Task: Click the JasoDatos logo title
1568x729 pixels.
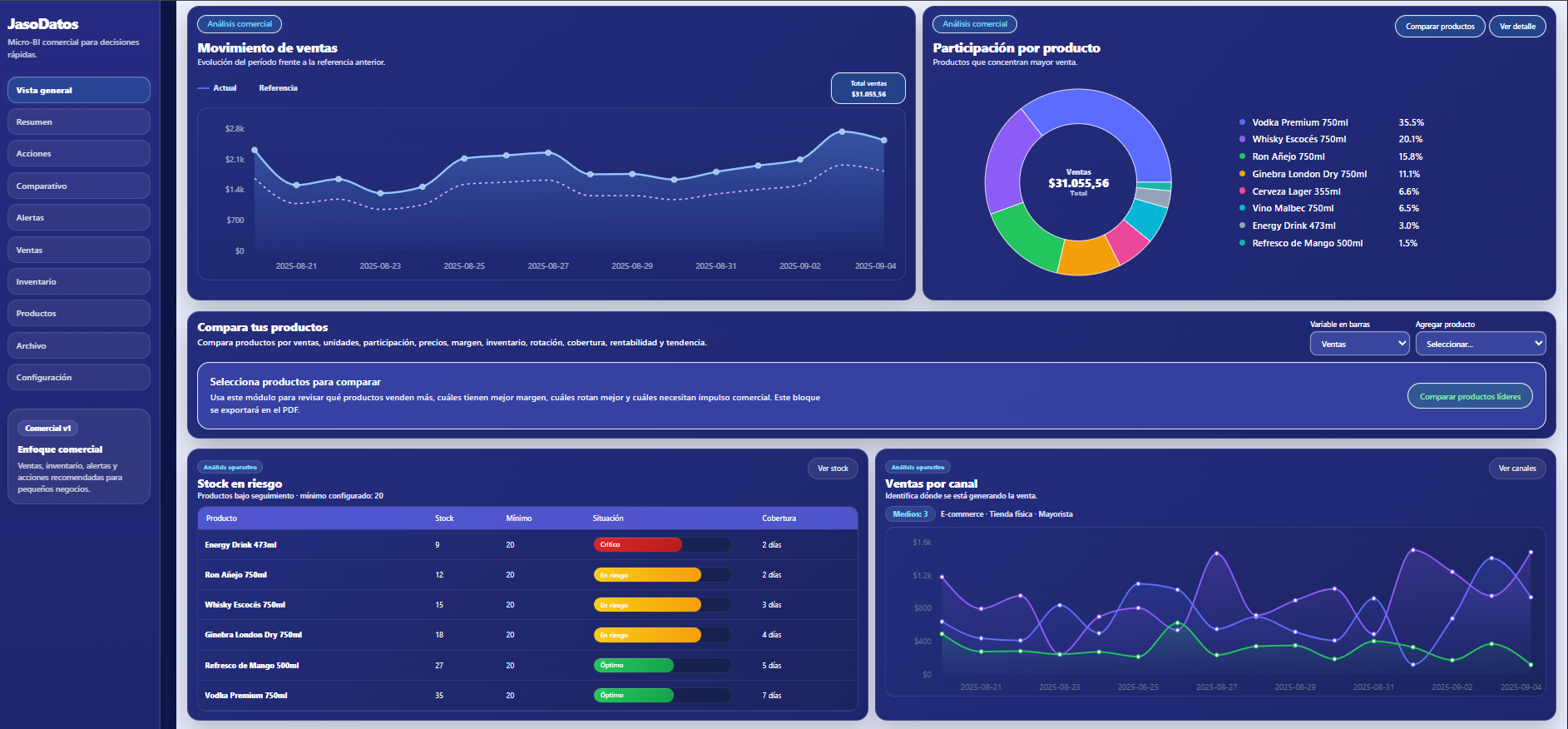Action: coord(43,24)
